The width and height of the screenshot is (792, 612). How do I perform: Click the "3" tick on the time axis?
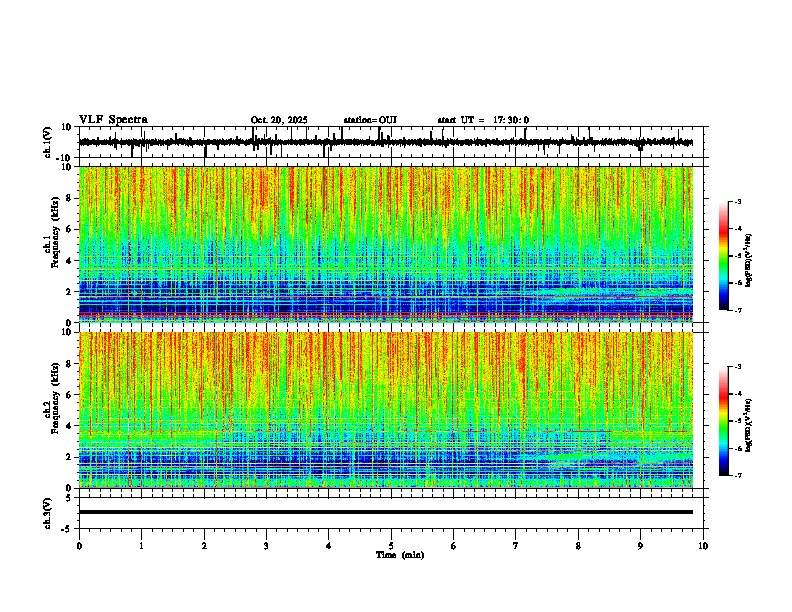click(x=266, y=546)
